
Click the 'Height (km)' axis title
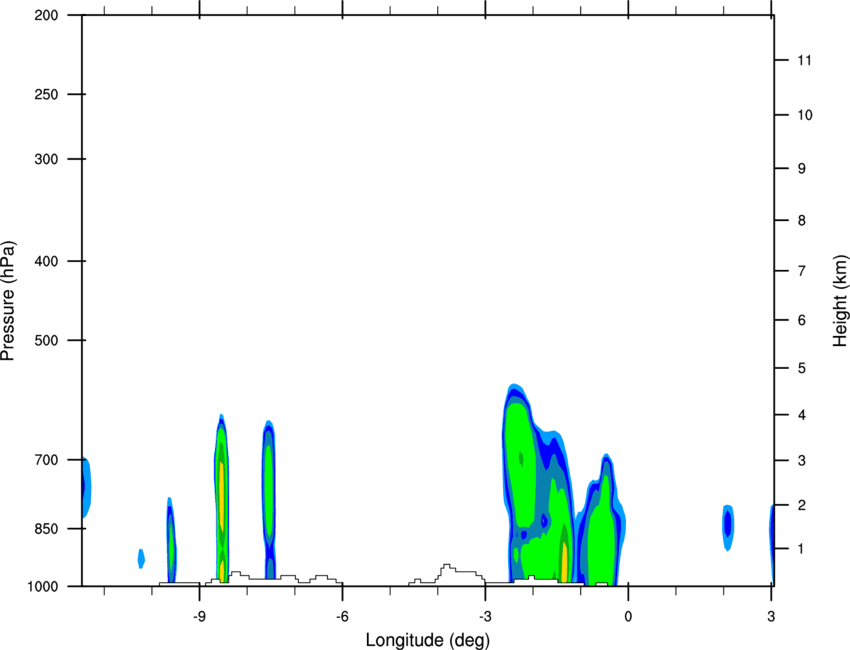pos(840,301)
